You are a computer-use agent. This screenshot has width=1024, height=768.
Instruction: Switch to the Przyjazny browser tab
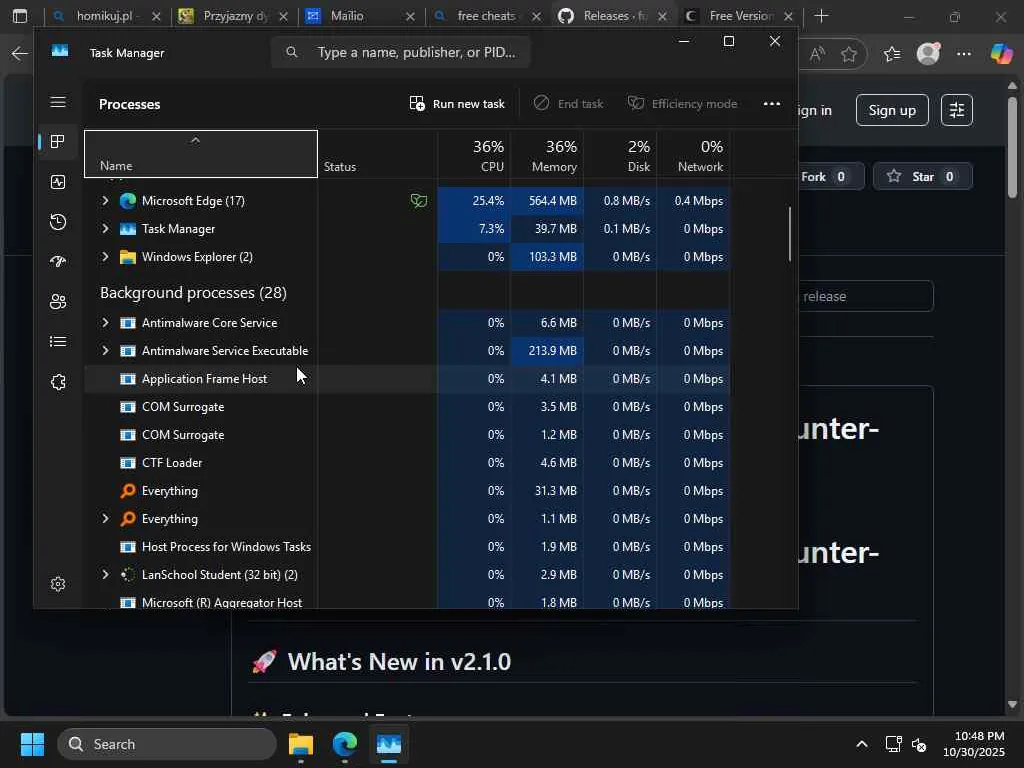[234, 16]
